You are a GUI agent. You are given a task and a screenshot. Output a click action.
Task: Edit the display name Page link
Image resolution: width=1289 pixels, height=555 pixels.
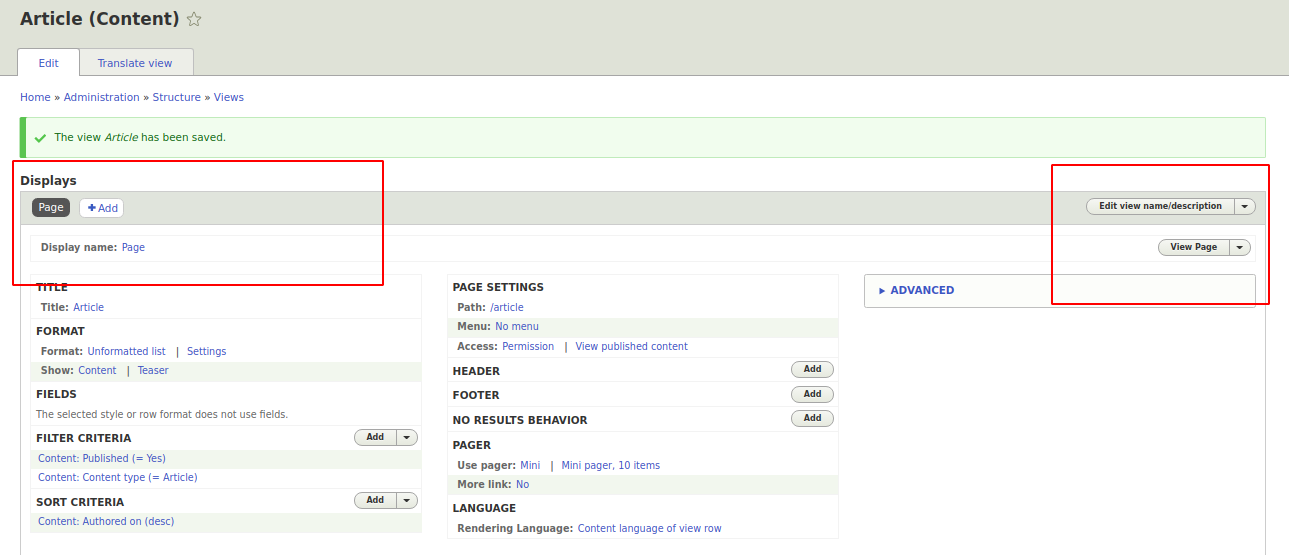tap(133, 247)
